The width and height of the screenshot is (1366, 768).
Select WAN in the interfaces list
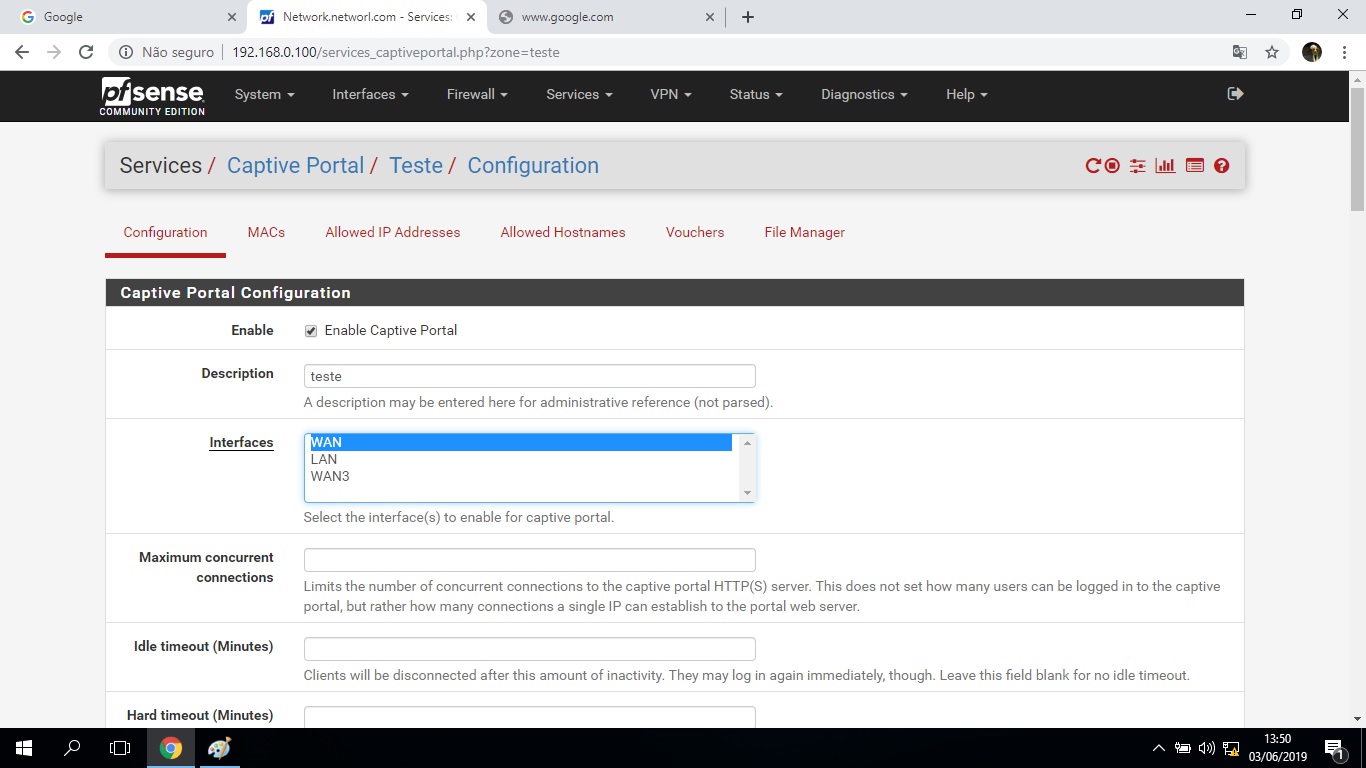pos(520,443)
